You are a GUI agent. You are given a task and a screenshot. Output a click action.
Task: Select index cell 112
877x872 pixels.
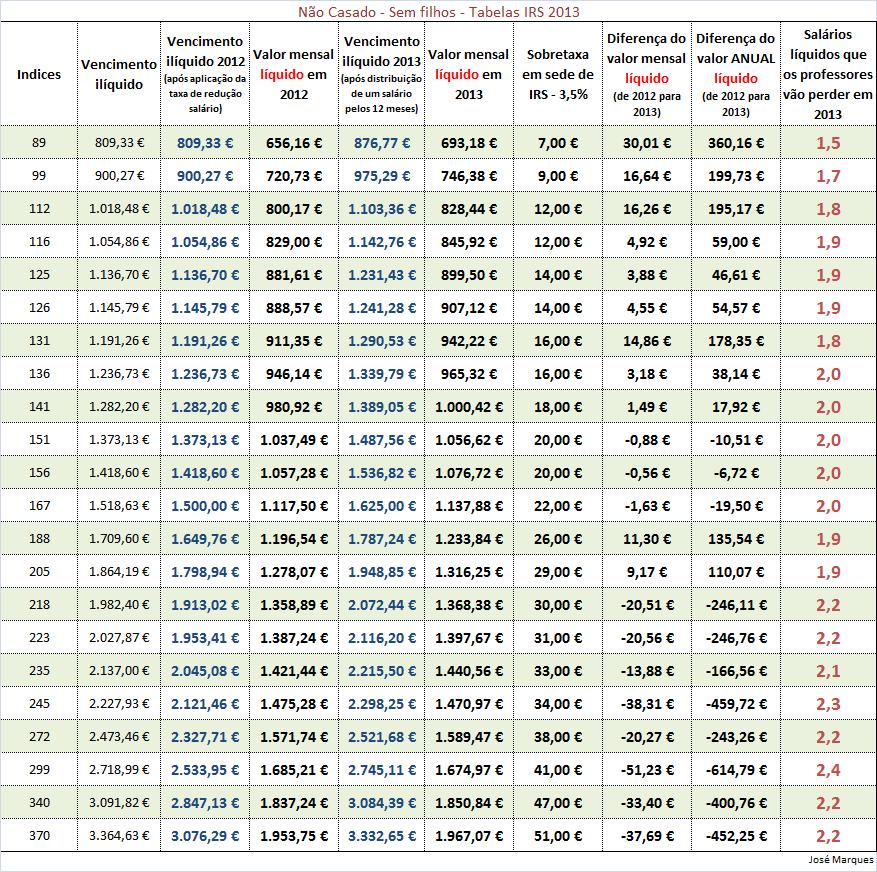coord(39,209)
